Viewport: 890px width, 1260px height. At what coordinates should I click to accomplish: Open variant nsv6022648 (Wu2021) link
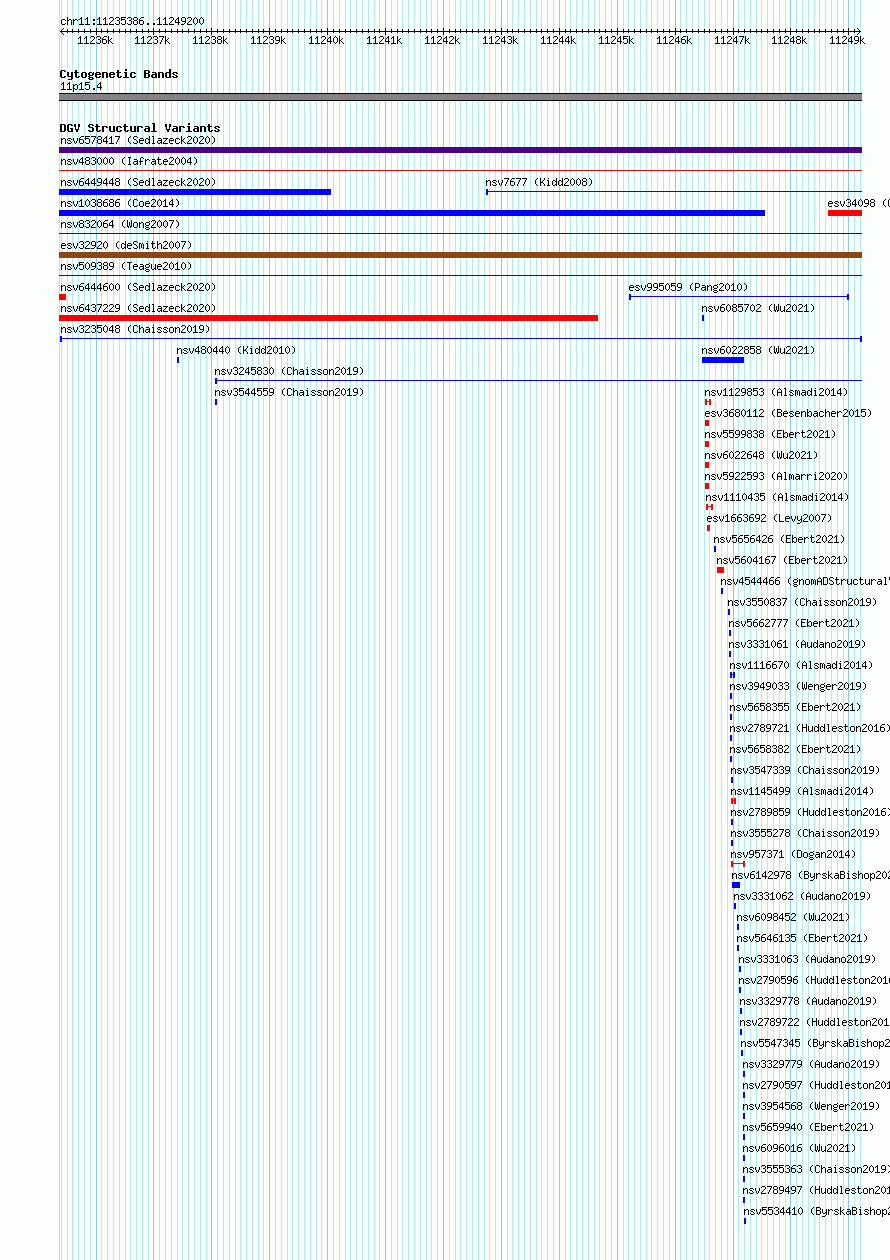[761, 455]
